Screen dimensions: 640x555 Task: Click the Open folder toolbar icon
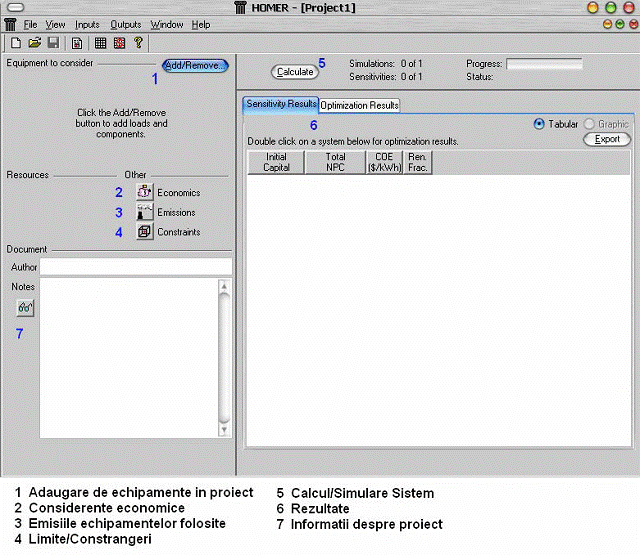pyautogui.click(x=34, y=43)
